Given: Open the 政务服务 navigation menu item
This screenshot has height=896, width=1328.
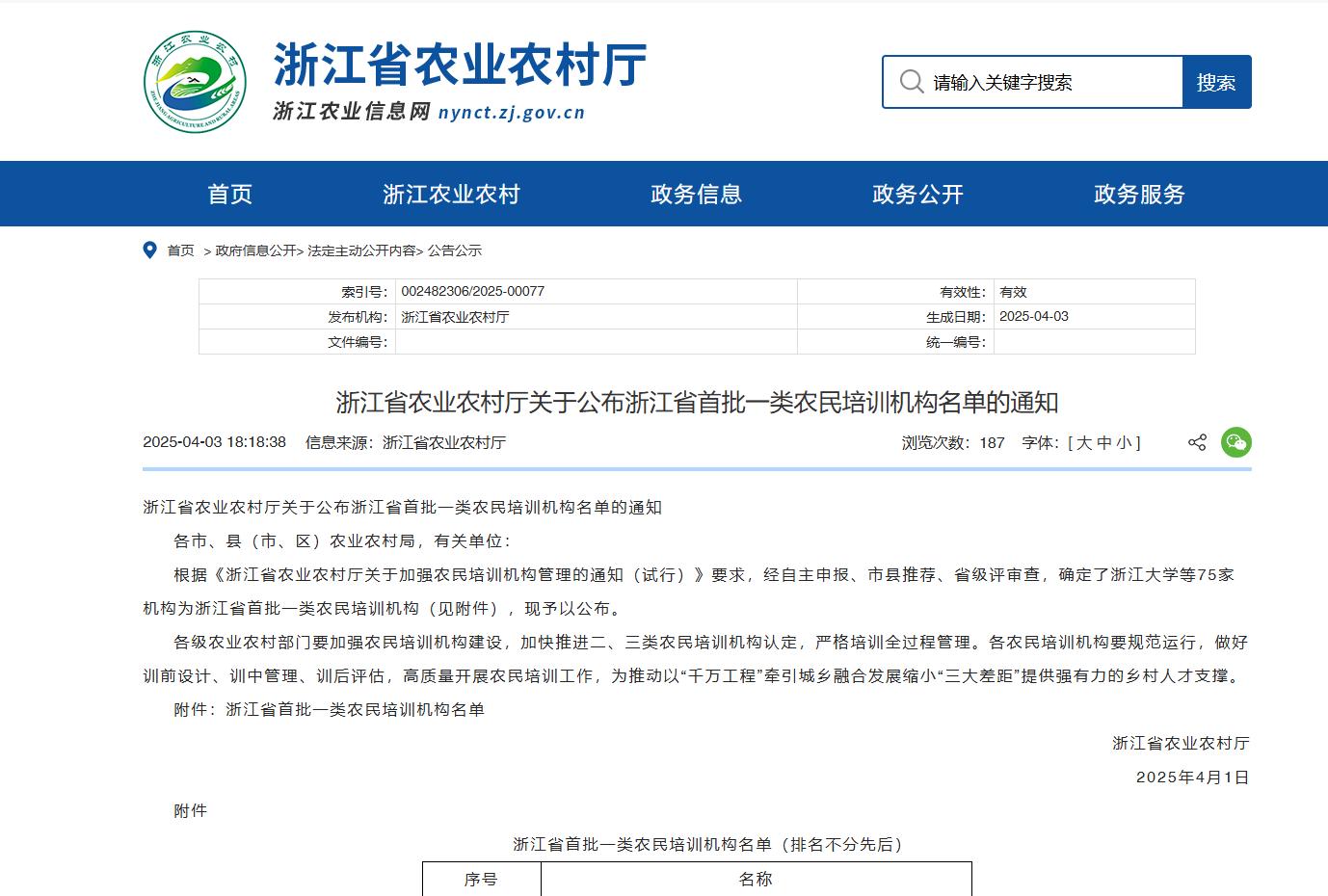Looking at the screenshot, I should (1139, 194).
